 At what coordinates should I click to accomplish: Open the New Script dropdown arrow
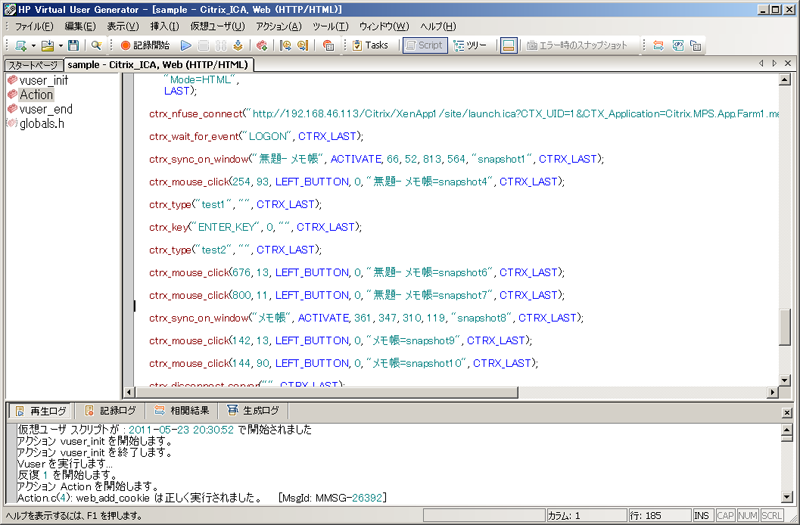point(33,45)
